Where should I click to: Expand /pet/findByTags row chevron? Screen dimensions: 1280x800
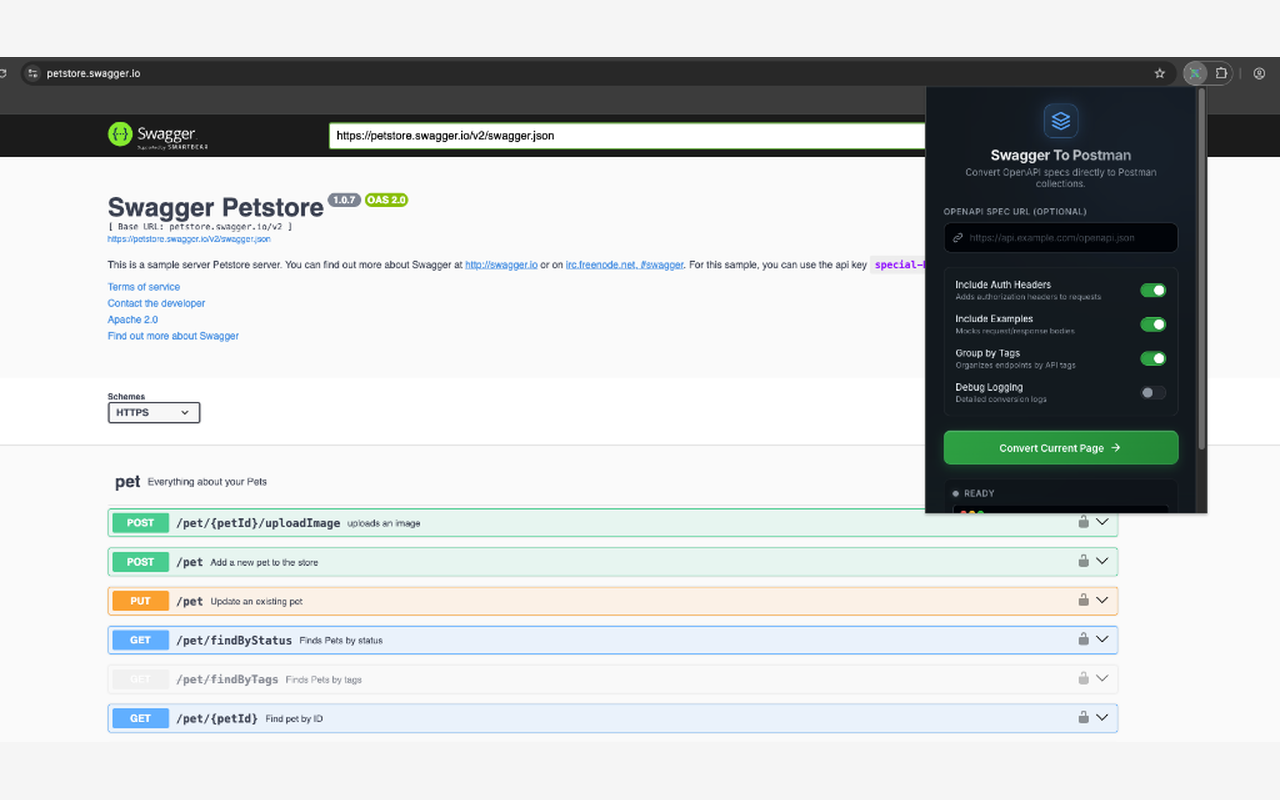coord(1102,678)
